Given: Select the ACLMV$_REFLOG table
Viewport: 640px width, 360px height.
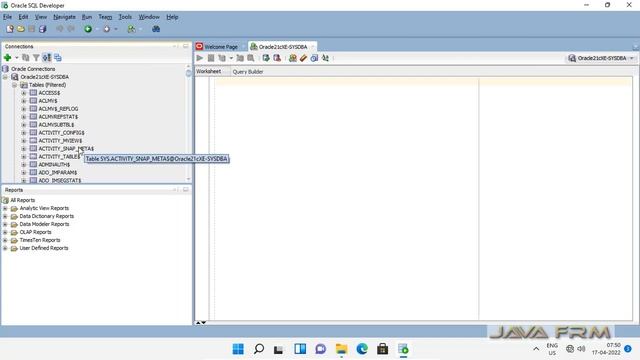Looking at the screenshot, I should coord(58,109).
